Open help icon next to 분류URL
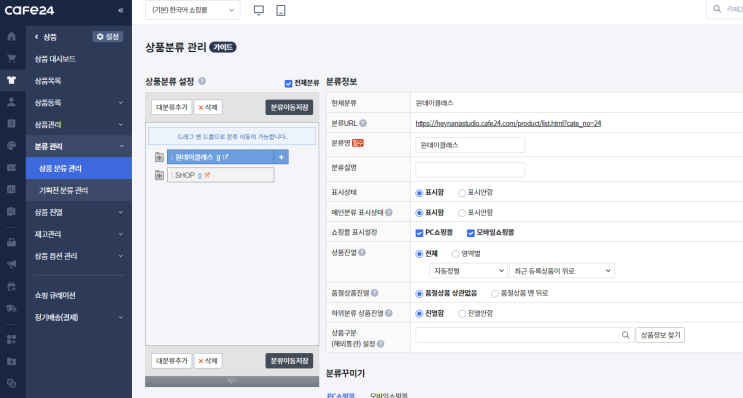Screen dimensions: 743x398 363,123
